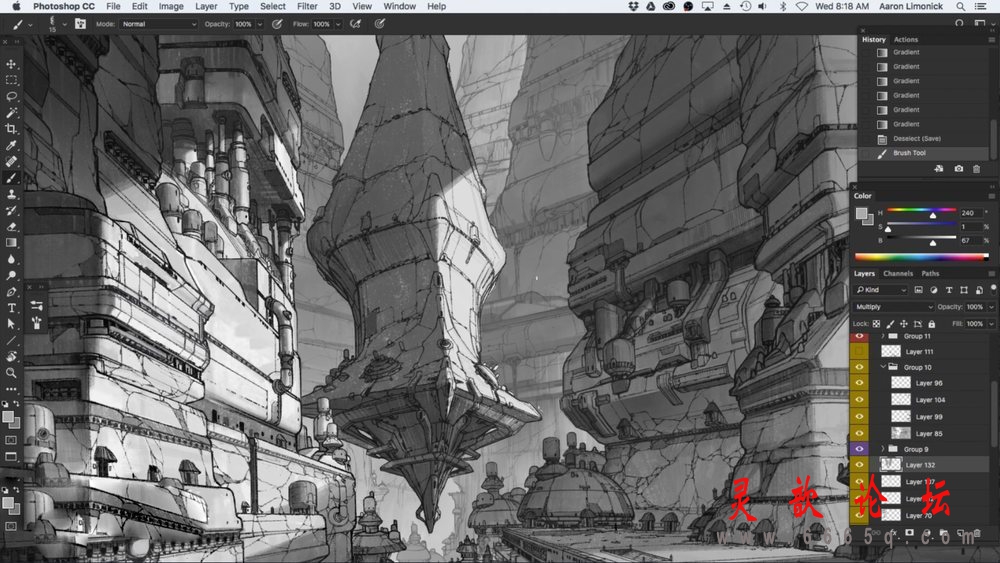Screen dimensions: 1000x563
Task: Open the Brush Settings panel toggle
Action: click(80, 24)
